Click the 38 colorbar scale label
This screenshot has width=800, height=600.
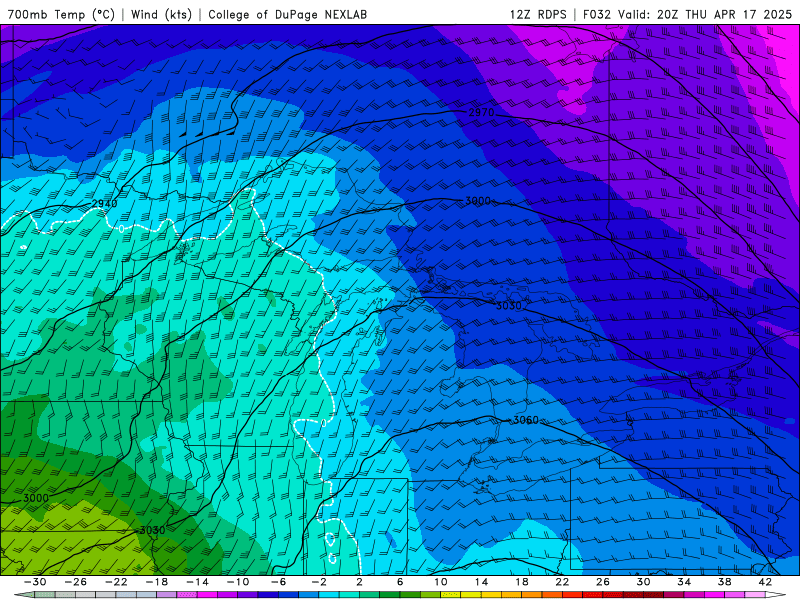tap(724, 582)
